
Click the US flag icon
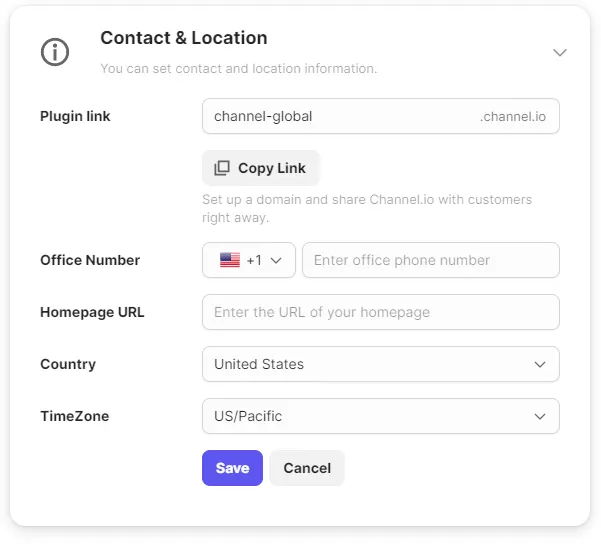coord(230,260)
